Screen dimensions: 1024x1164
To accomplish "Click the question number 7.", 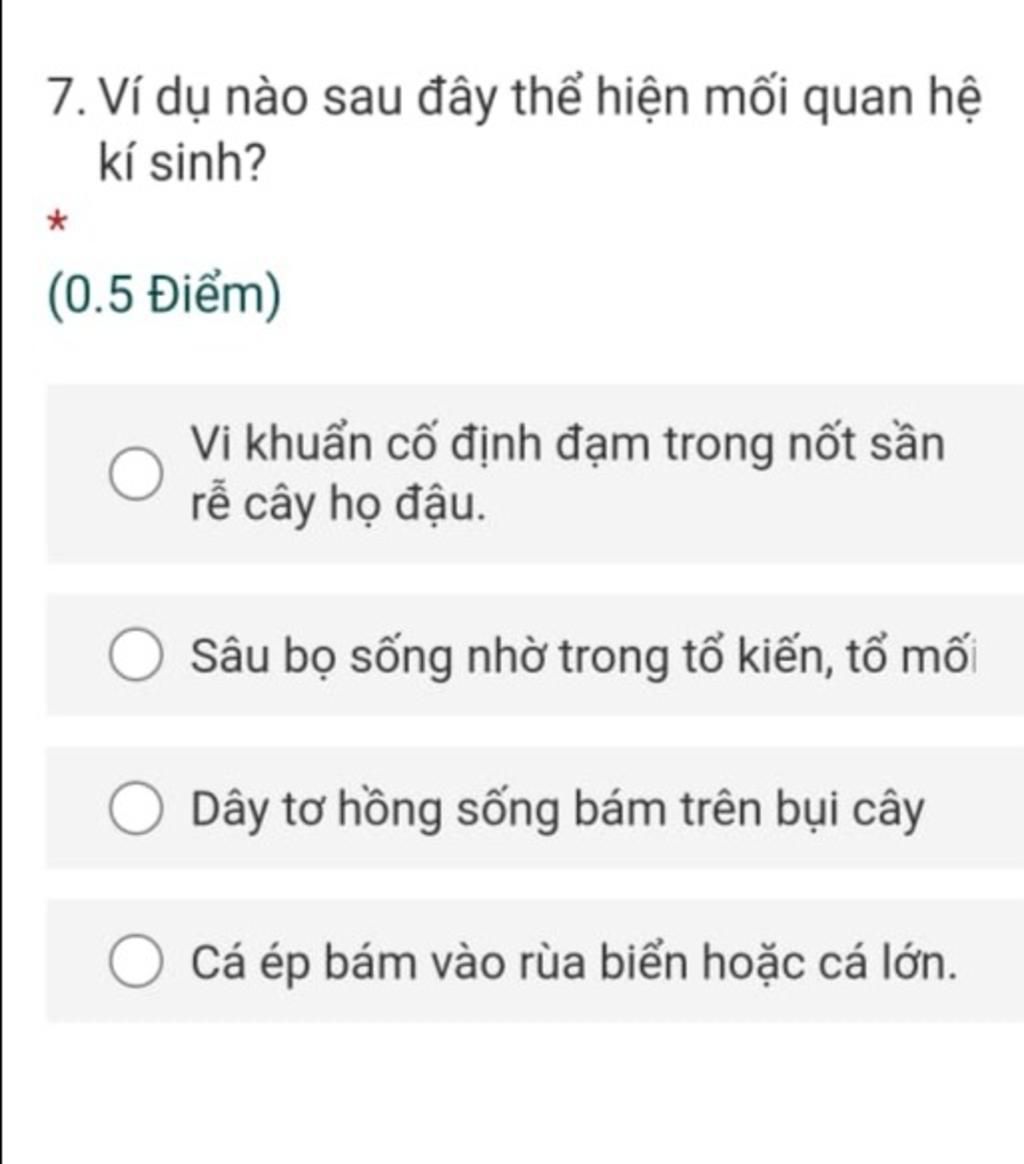I will pos(65,98).
